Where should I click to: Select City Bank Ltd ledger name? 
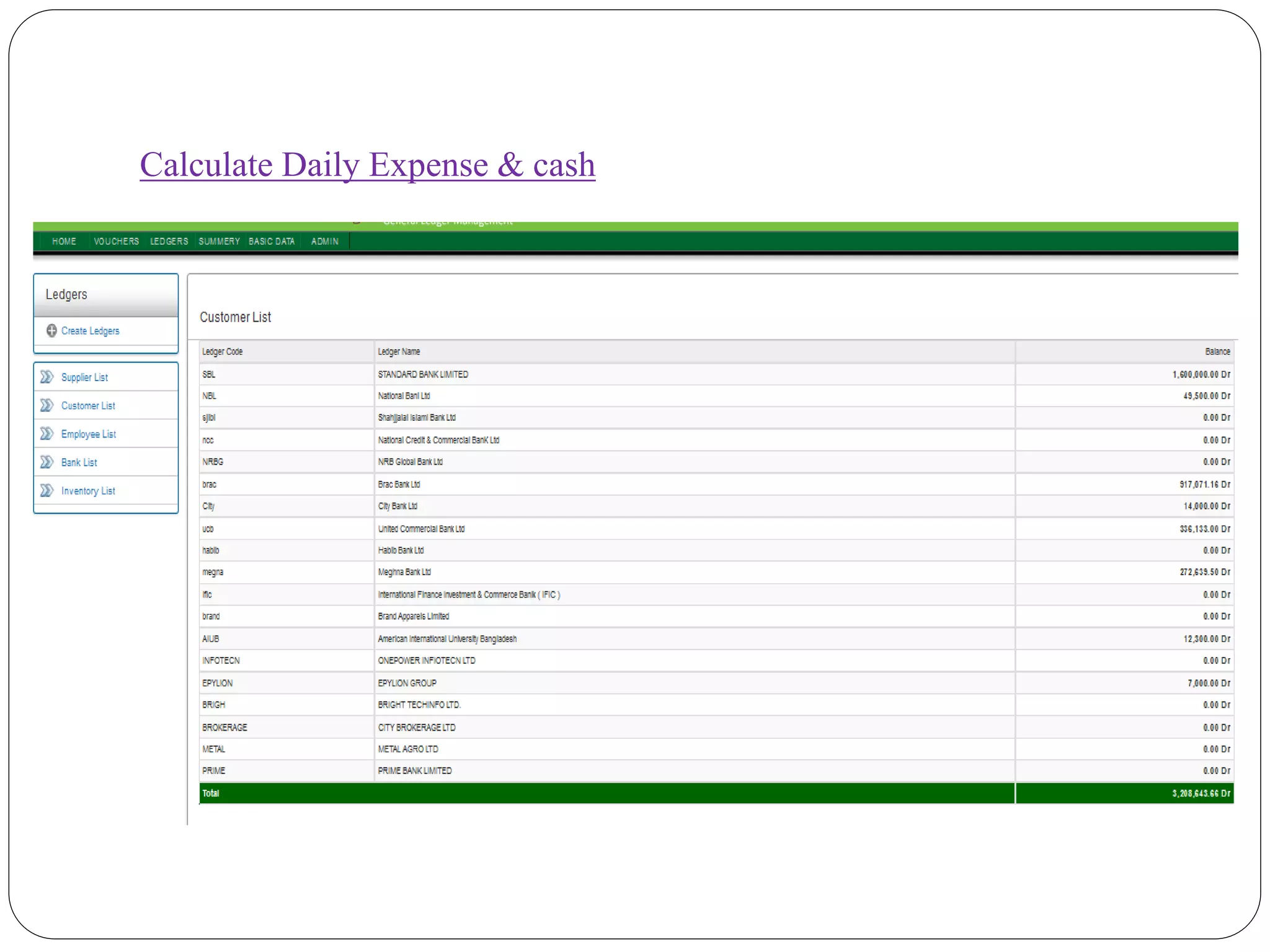397,506
